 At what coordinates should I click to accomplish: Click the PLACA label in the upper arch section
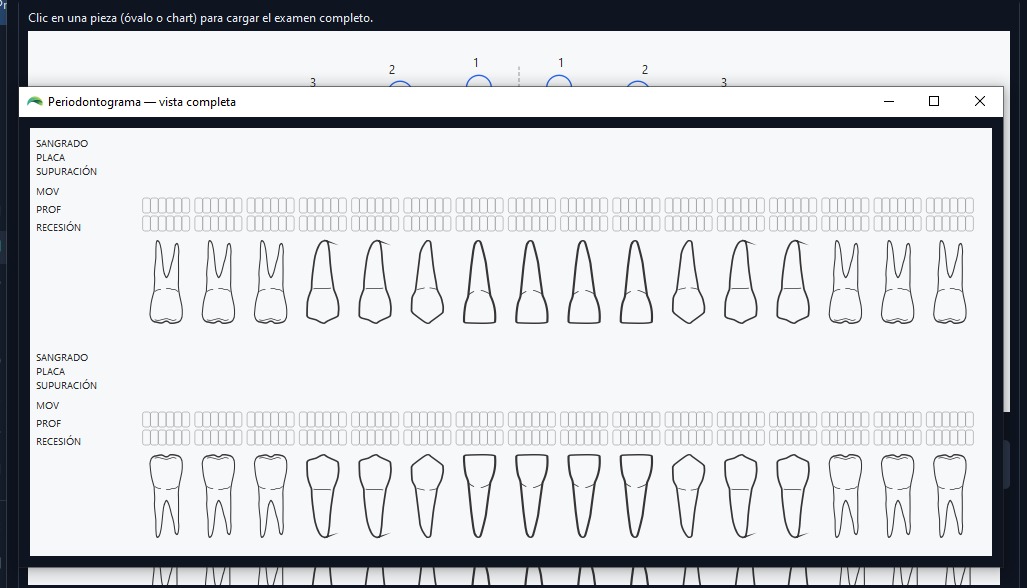(50, 157)
